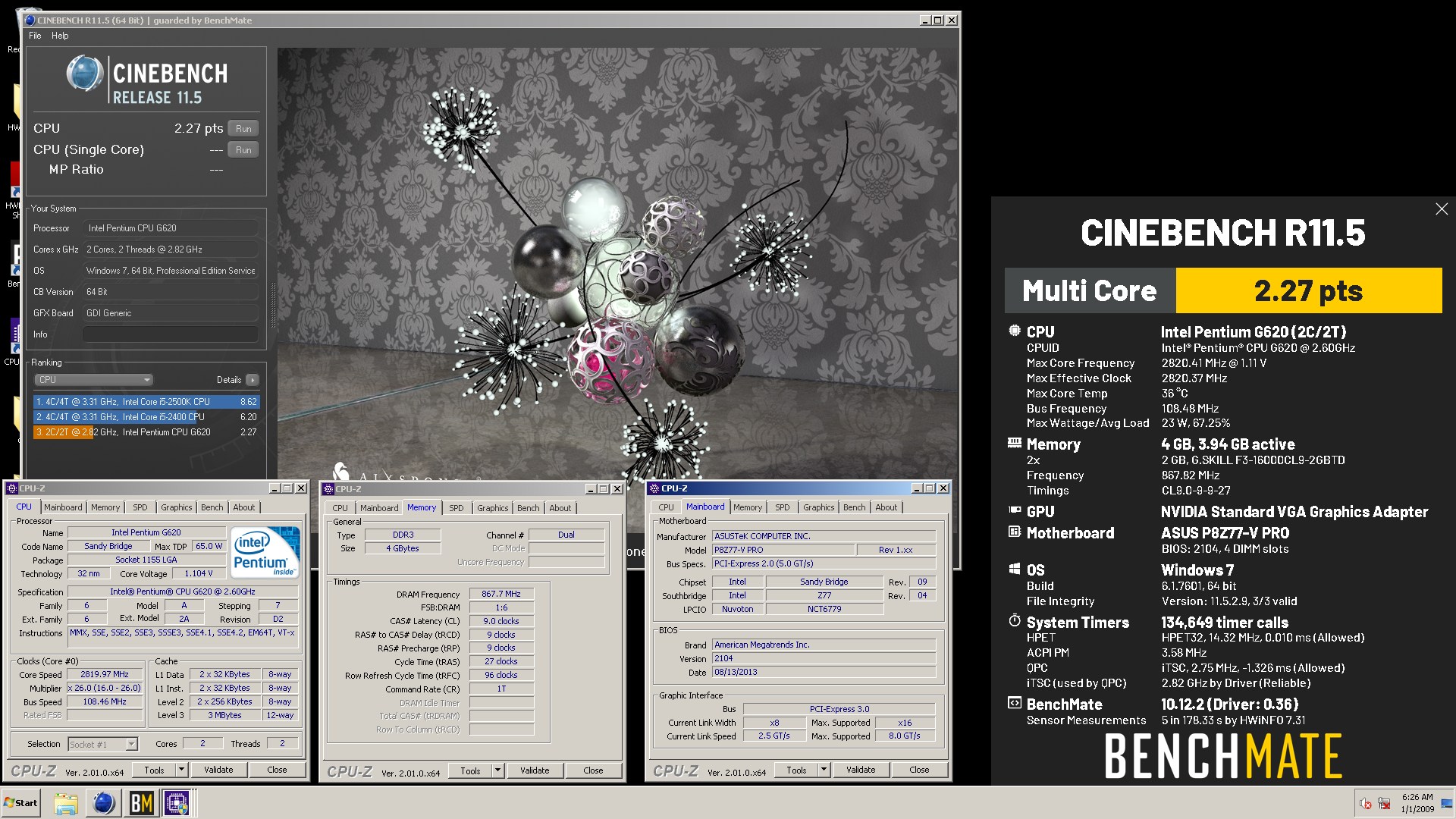Click Close button in first CPU-Z window
Viewport: 1456px width, 819px height.
click(277, 770)
